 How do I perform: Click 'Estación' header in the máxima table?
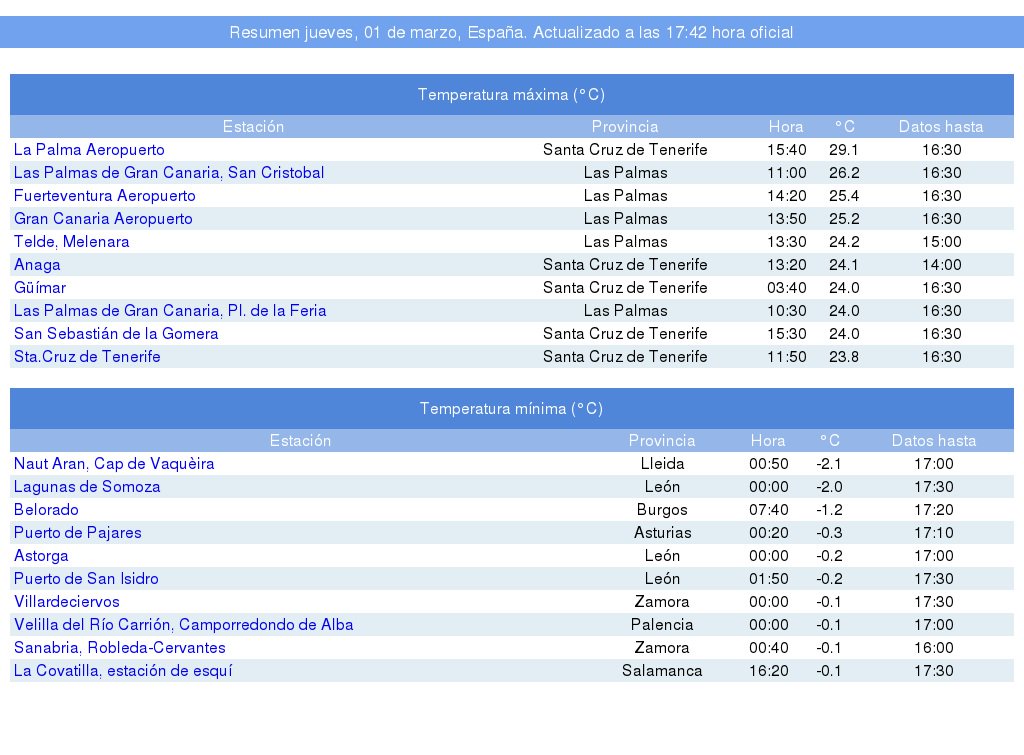[253, 127]
